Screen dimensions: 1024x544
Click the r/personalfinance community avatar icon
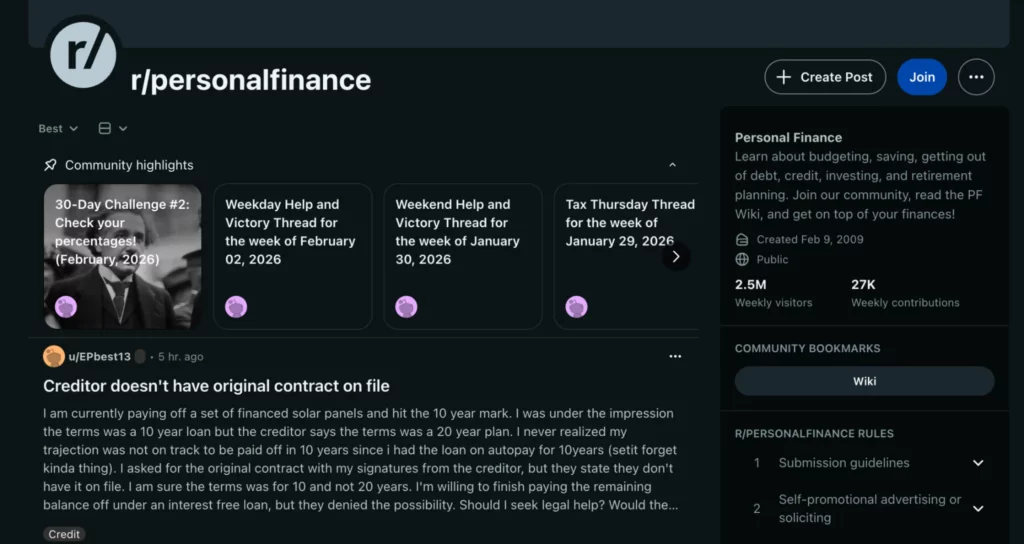point(84,54)
